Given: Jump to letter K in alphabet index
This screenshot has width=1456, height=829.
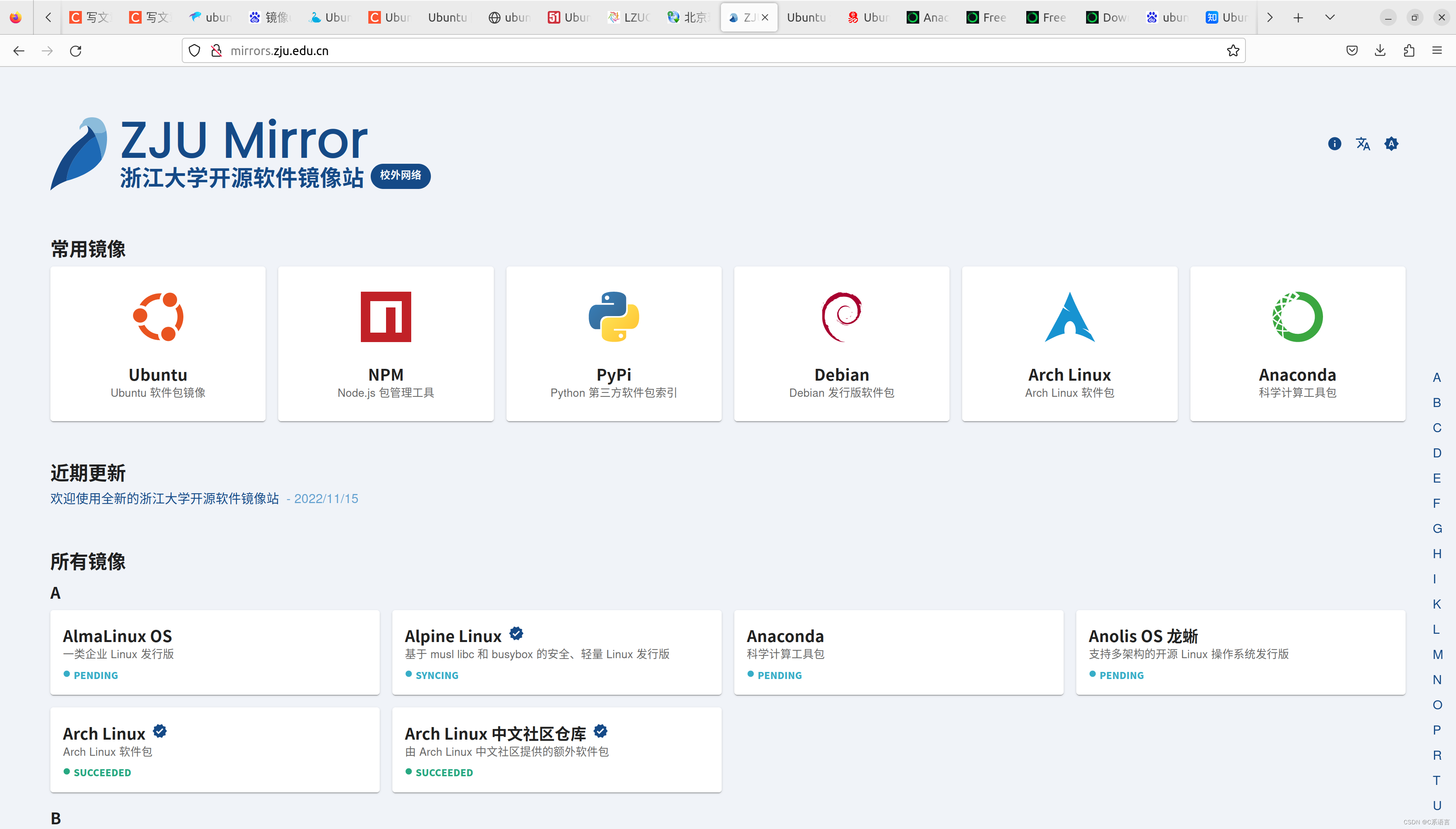Looking at the screenshot, I should (x=1437, y=604).
